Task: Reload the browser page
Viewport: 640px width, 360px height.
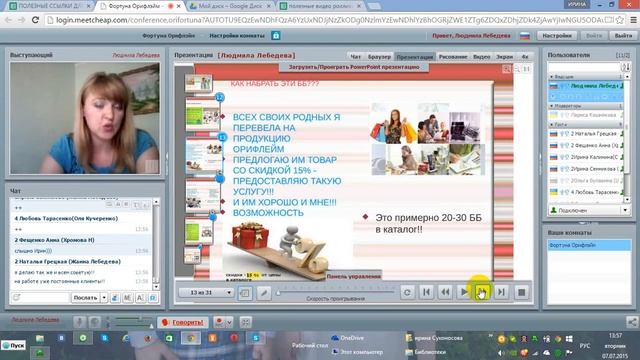Action: (36, 20)
